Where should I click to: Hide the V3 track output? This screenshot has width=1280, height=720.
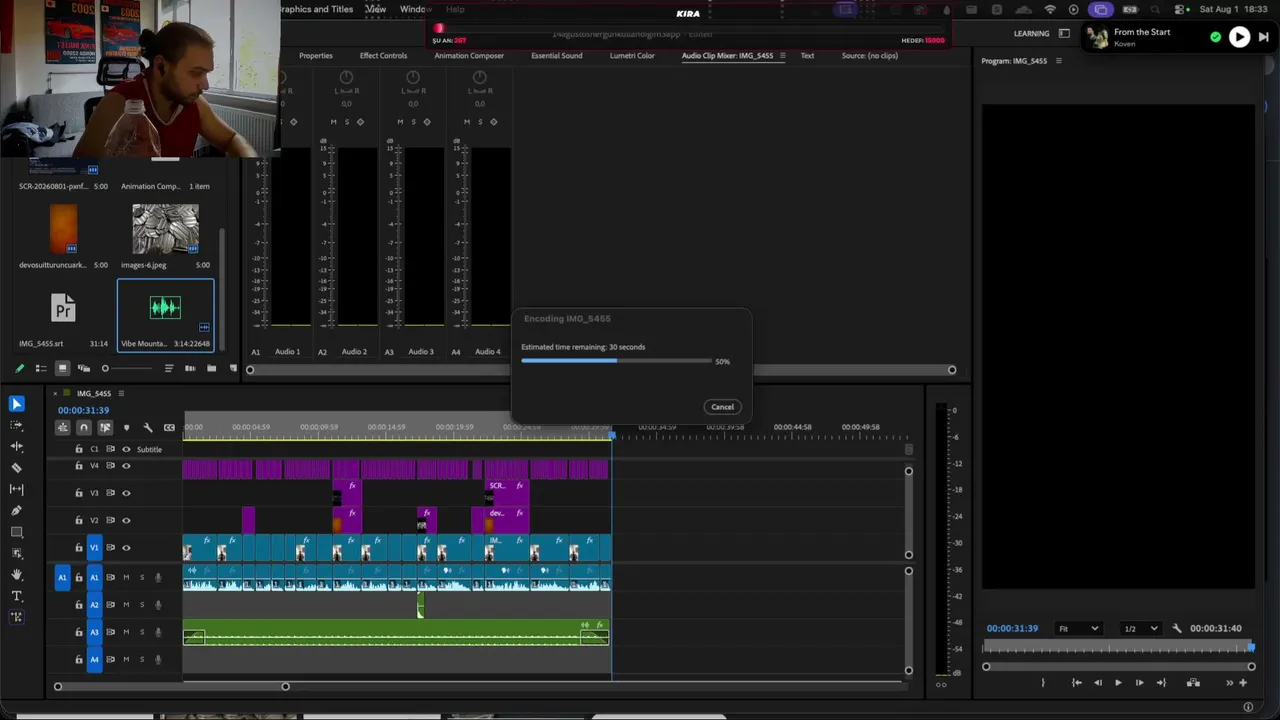(x=126, y=493)
